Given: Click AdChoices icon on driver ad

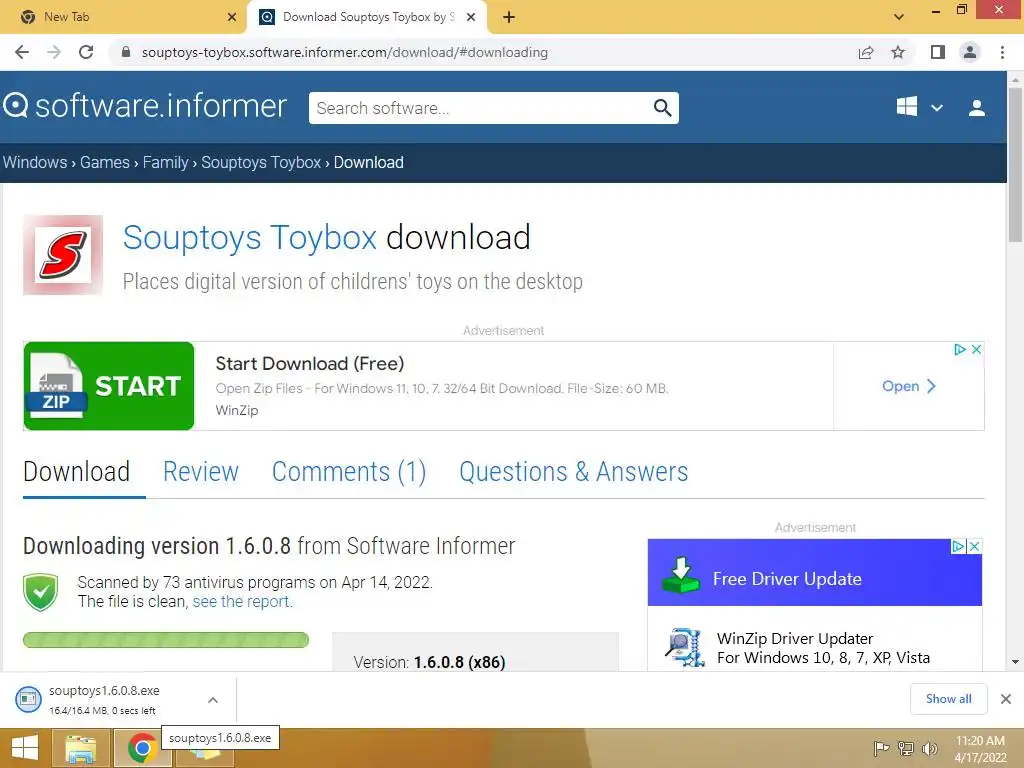Looking at the screenshot, I should 958,546.
